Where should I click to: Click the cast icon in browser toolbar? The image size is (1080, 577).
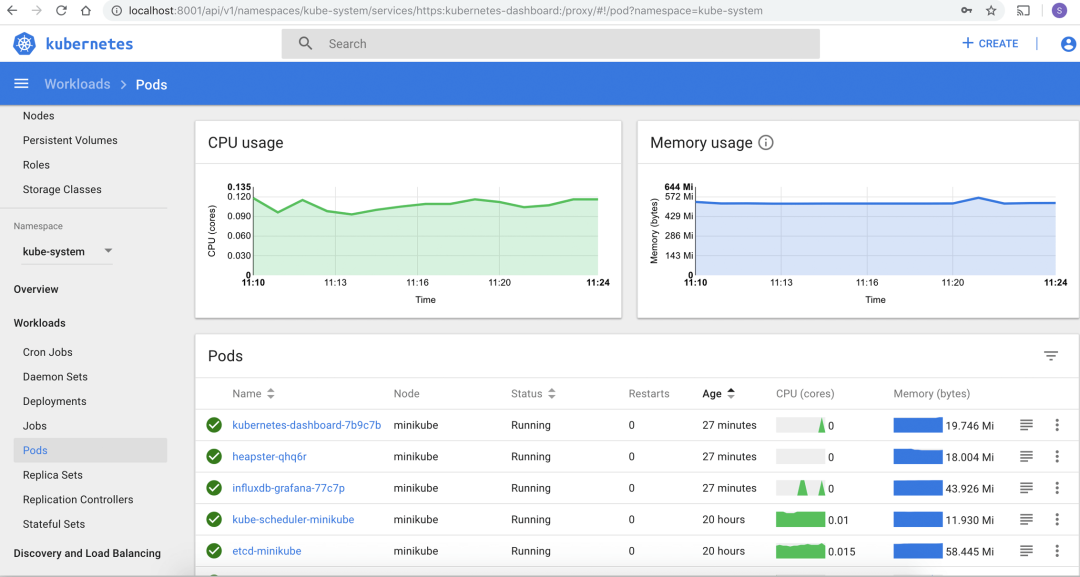click(1023, 10)
